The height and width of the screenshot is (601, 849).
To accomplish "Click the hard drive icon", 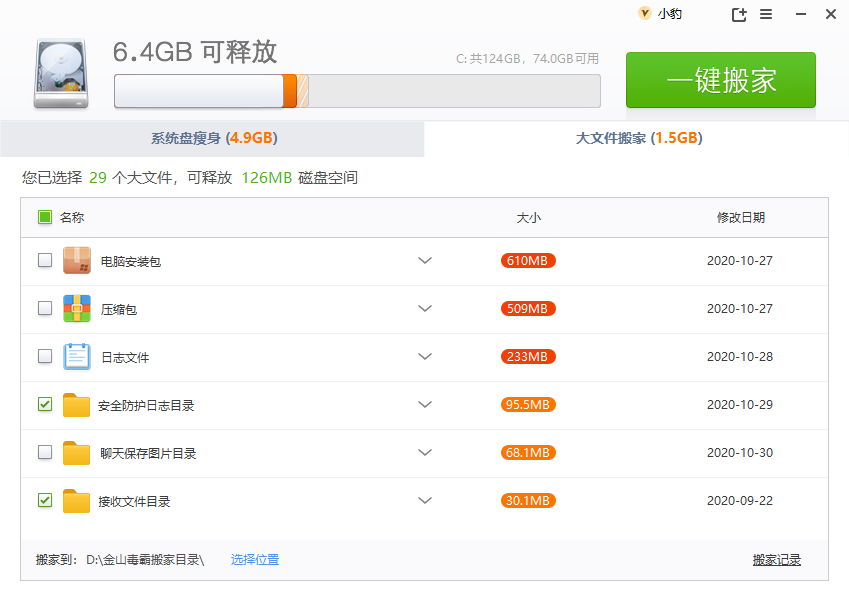I will [x=61, y=73].
